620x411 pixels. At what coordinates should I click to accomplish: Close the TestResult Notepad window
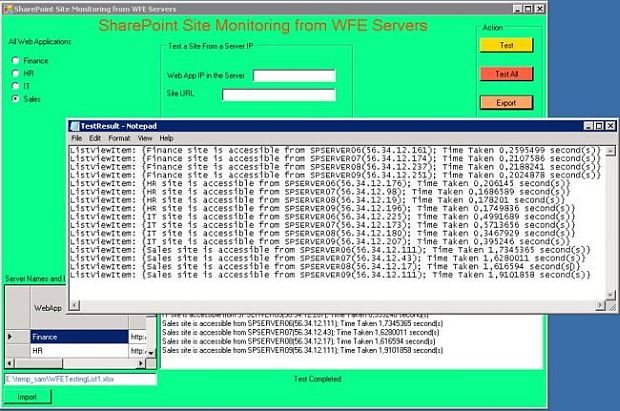(610, 126)
